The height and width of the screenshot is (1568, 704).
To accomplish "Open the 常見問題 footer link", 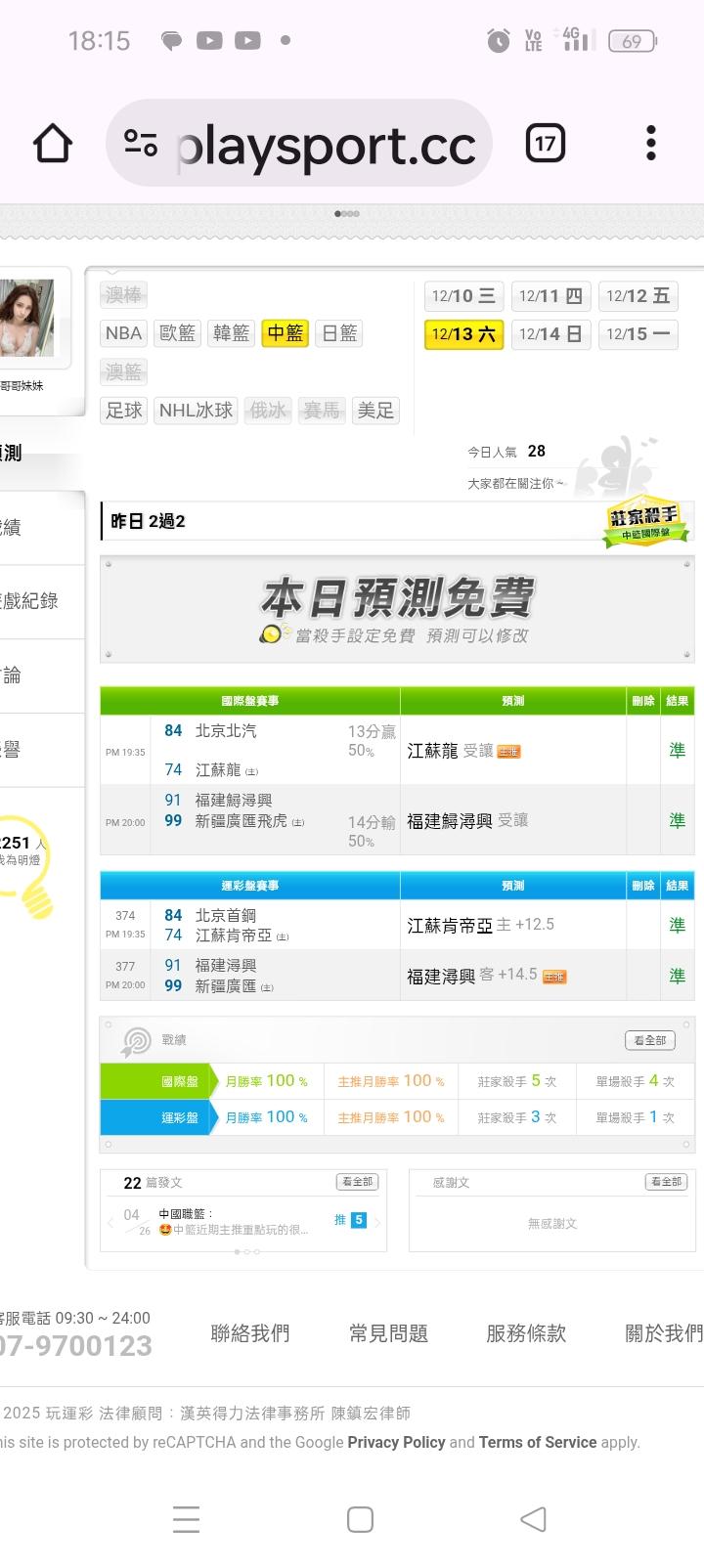I will pyautogui.click(x=388, y=1333).
